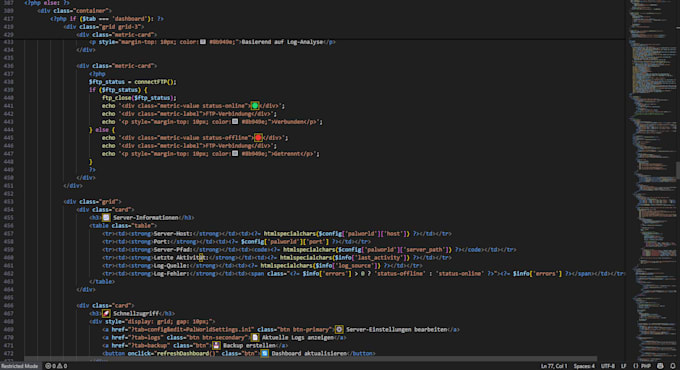This screenshot has height=370, width=680.
Task: Click the errors and warnings indicator in status bar
Action: click(56, 366)
